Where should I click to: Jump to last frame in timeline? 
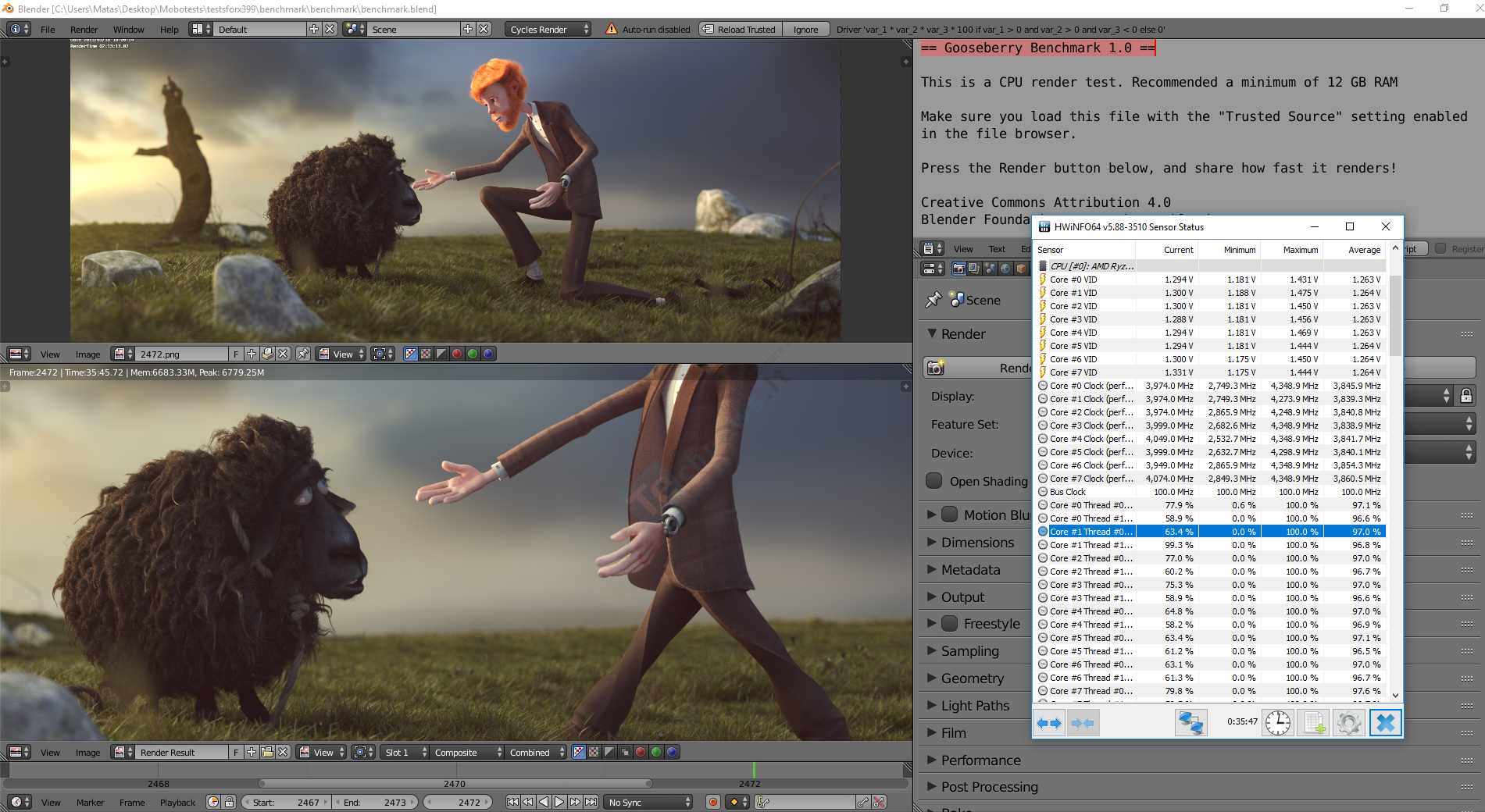(591, 802)
